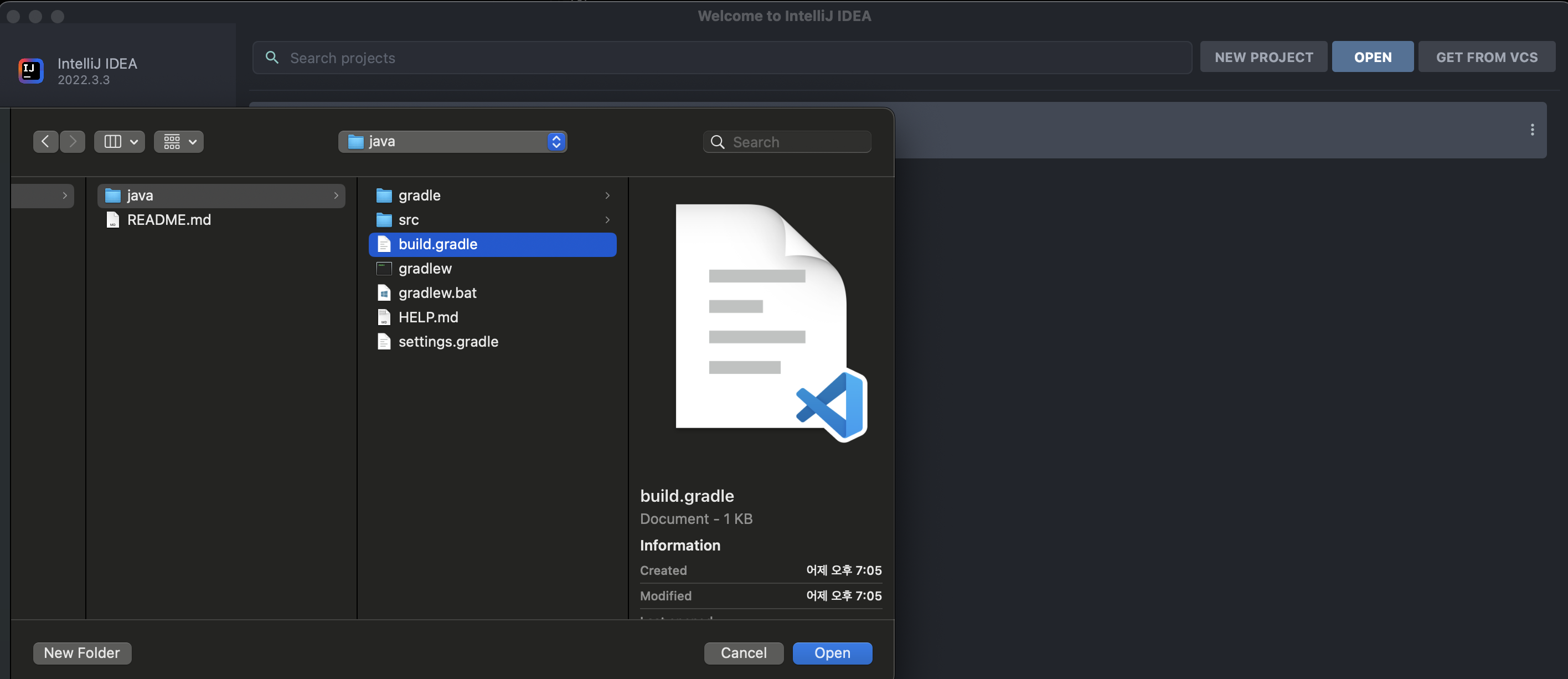
Task: Open the java folder path popup
Action: click(x=452, y=141)
